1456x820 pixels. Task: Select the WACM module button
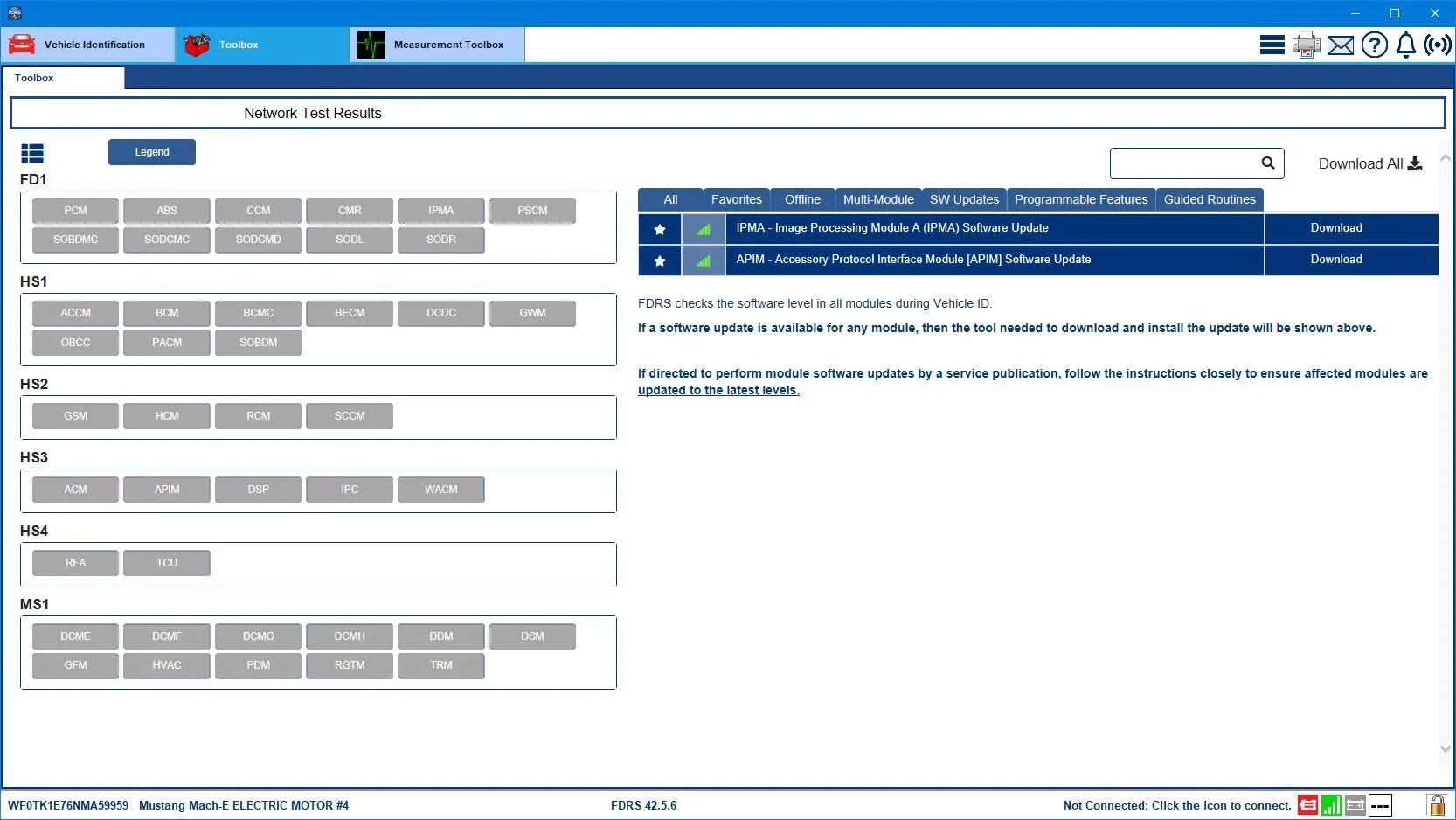pos(441,490)
